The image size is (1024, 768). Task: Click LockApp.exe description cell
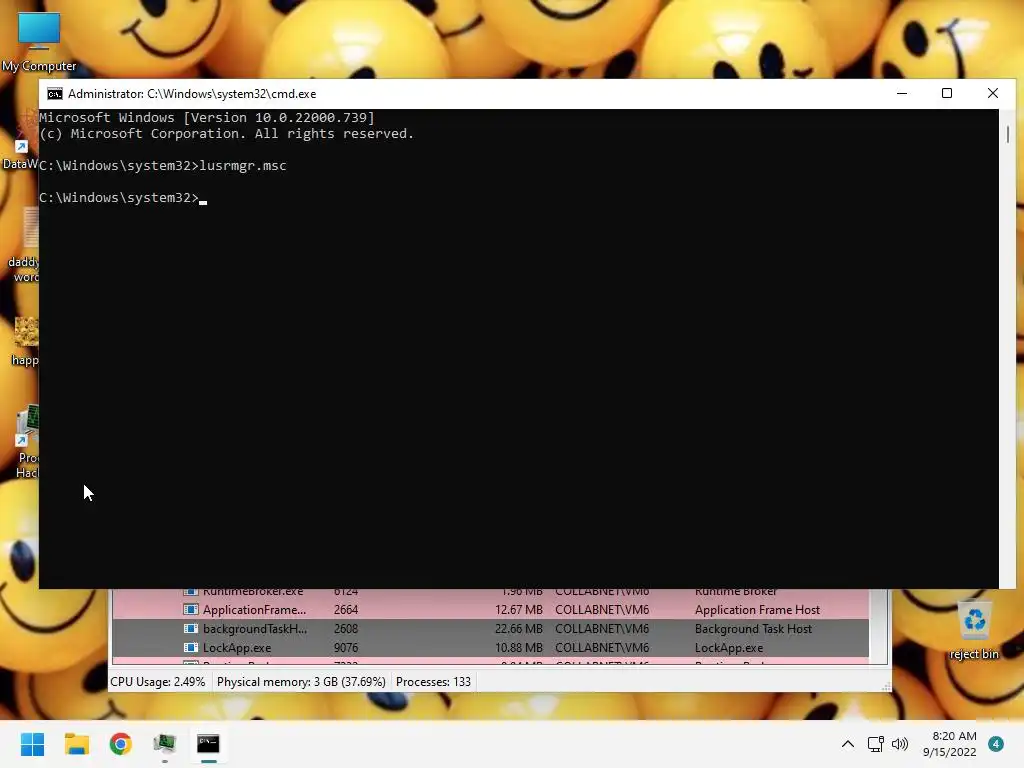tap(729, 648)
